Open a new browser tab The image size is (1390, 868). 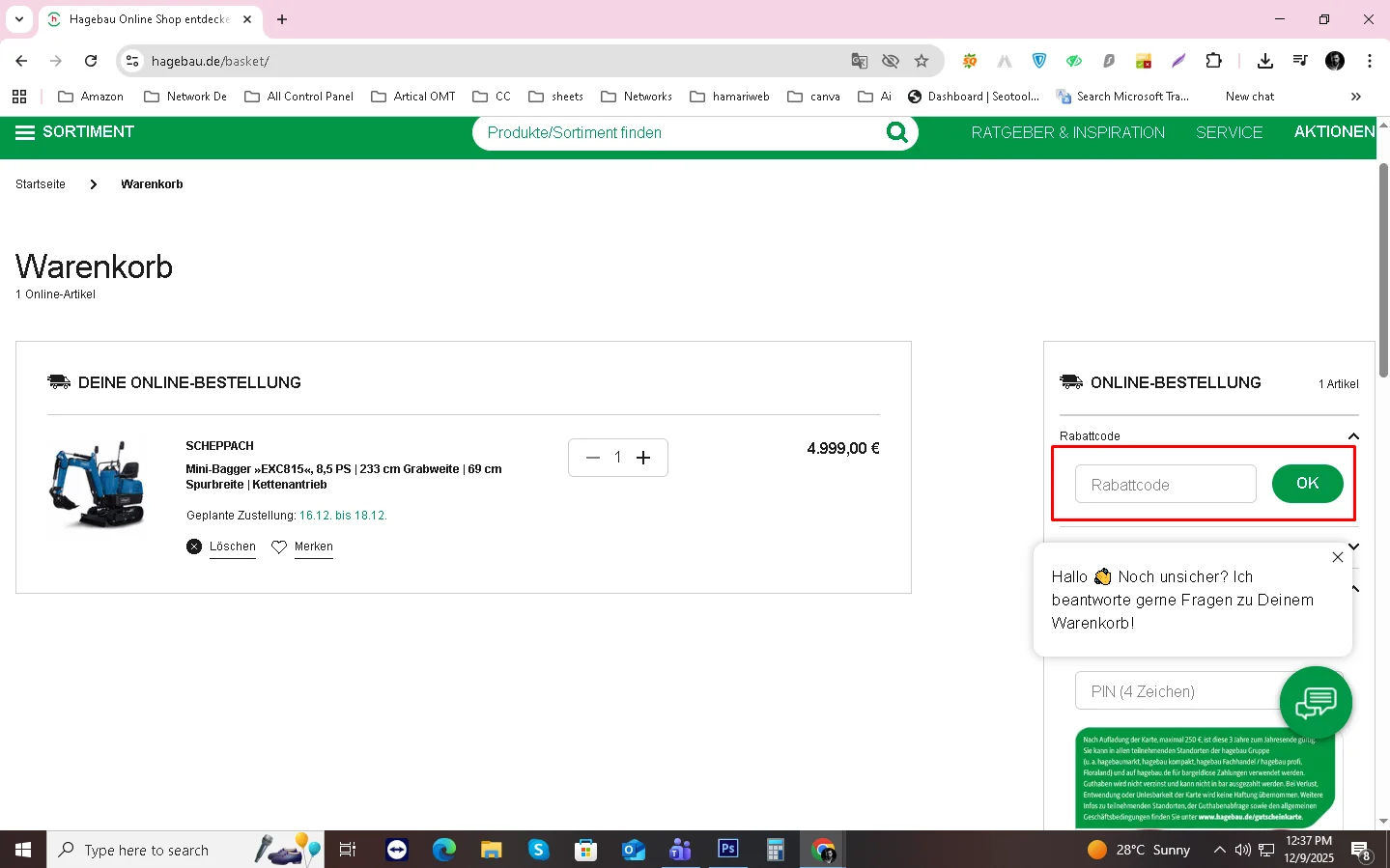[282, 19]
